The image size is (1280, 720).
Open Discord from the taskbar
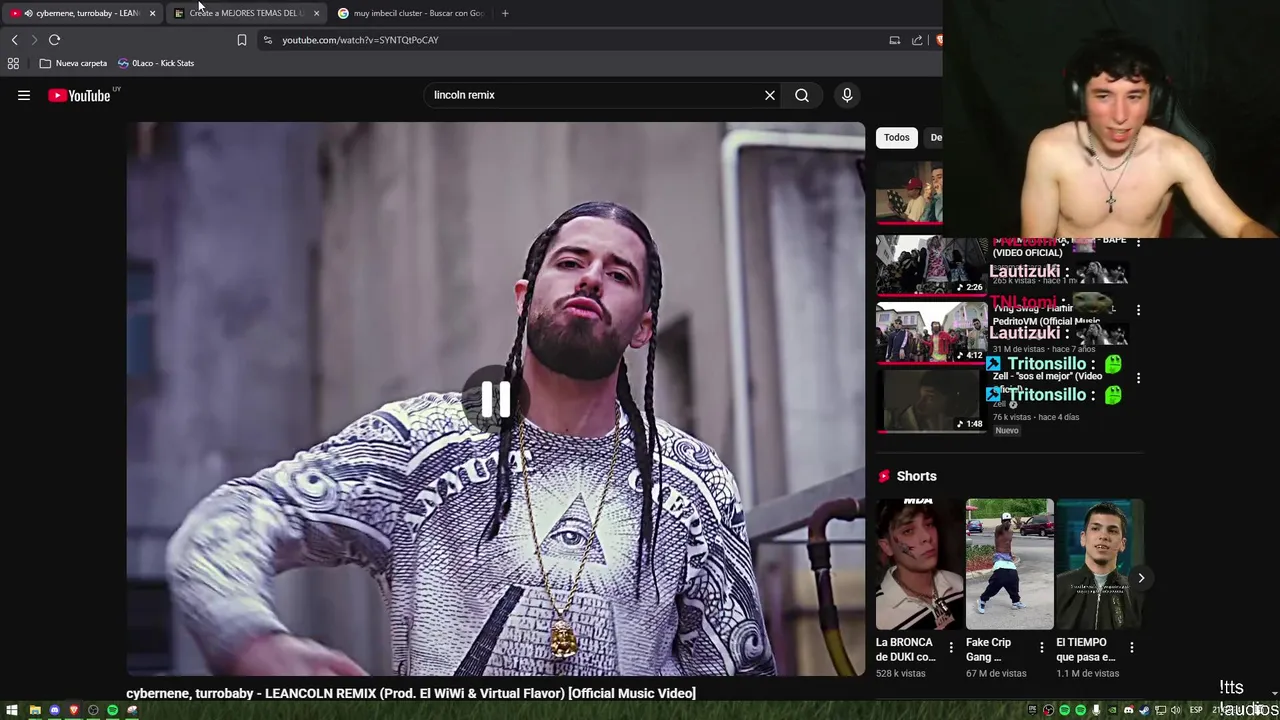(54, 710)
